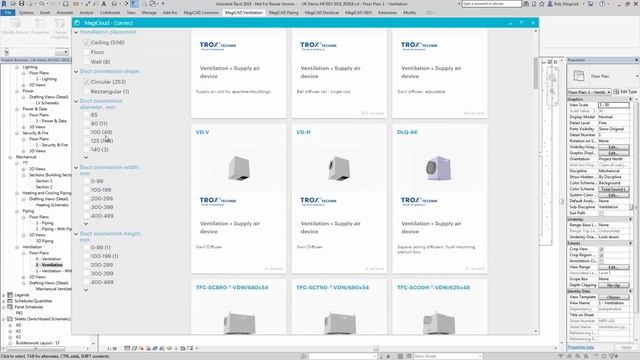
Task: Switch to the Systems ribbon tab
Action: 27,13
